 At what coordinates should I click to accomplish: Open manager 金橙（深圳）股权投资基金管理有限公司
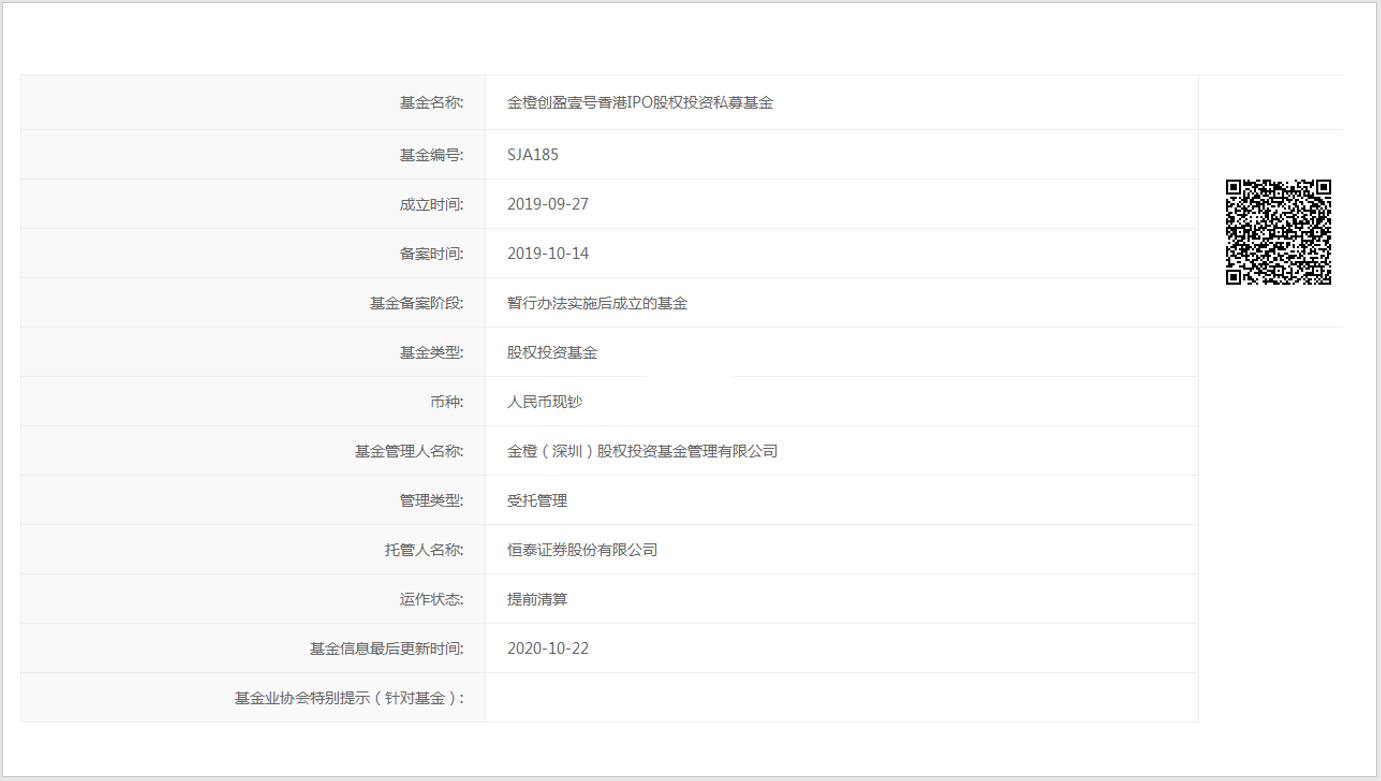point(642,451)
